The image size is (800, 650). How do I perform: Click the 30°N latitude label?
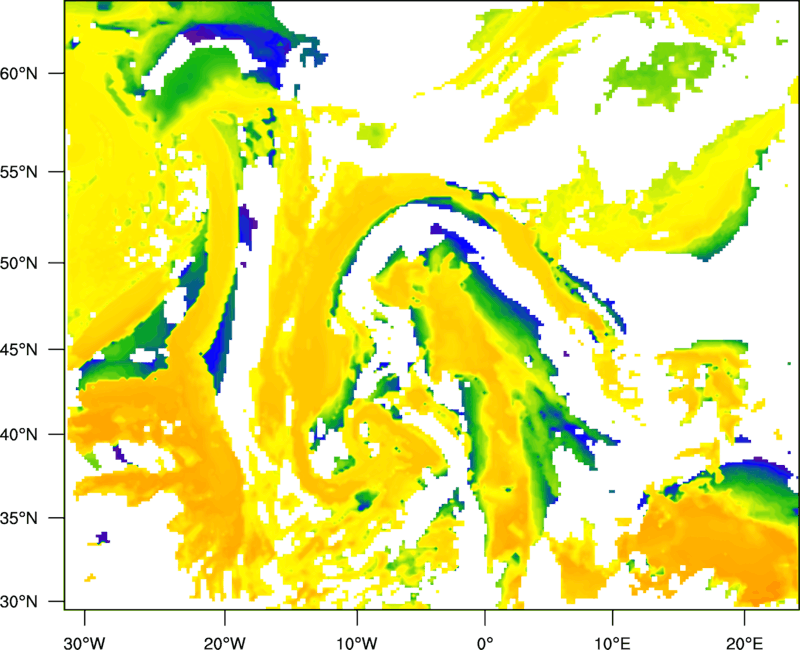click(19, 602)
